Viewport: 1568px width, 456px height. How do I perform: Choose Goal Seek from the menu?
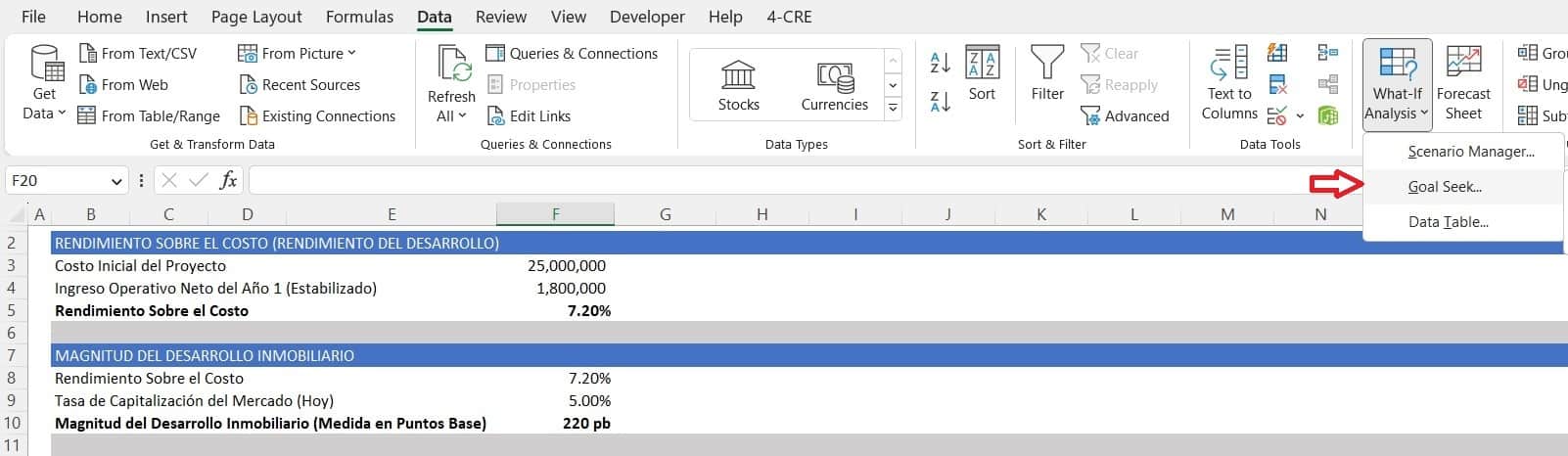coord(1444,187)
